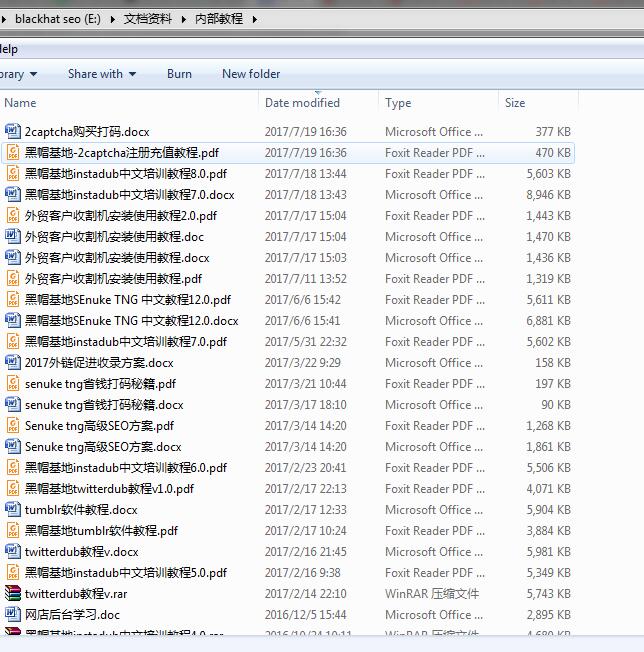
Task: Create a New folder
Action: click(x=251, y=74)
